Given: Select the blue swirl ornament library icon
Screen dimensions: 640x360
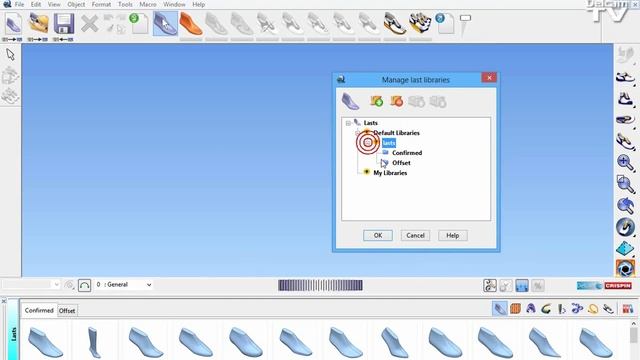Looking at the screenshot, I should [577, 309].
